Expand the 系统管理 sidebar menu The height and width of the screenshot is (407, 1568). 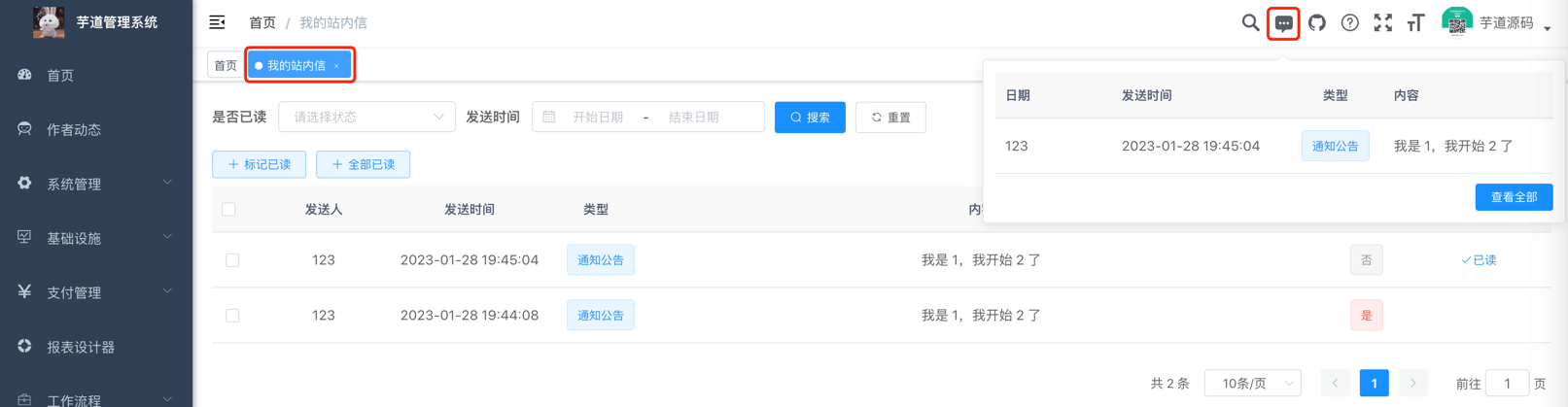pos(95,184)
